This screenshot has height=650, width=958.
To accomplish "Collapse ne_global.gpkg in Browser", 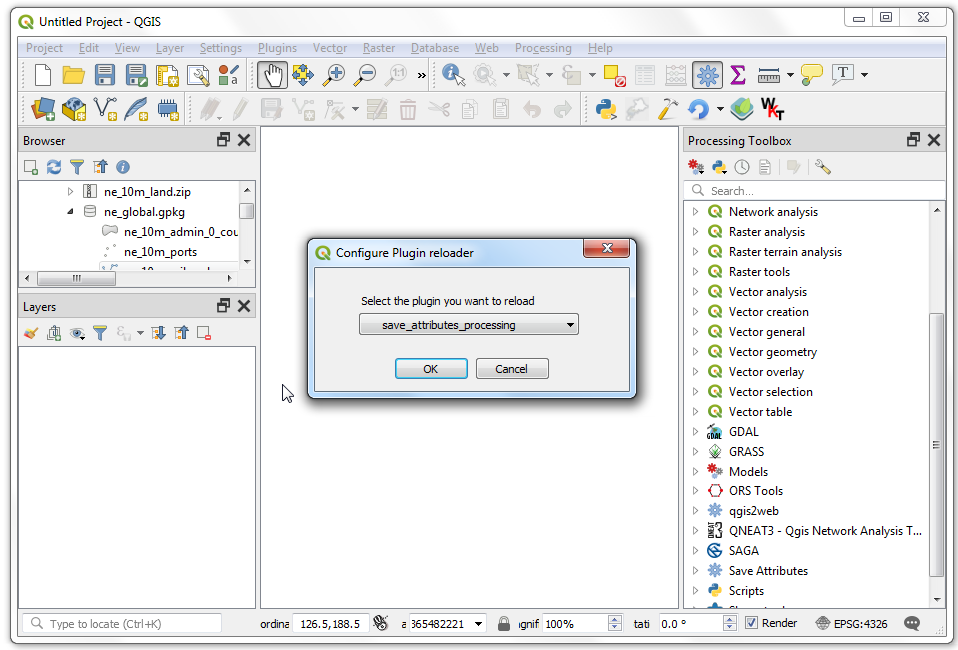I will point(70,211).
